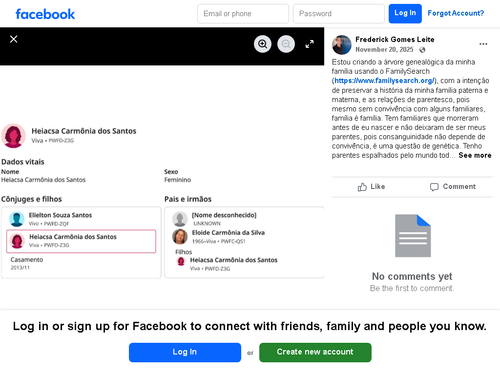Image resolution: width=500 pixels, height=375 pixels.
Task: Enter fullscreen mode for the photo
Action: click(310, 44)
